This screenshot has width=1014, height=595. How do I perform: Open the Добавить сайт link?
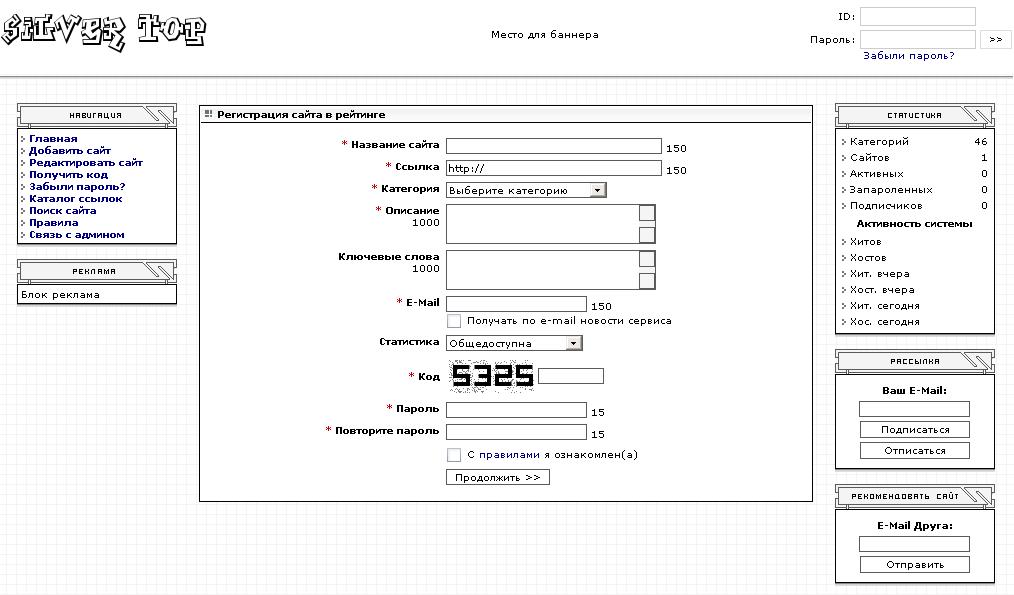pos(70,151)
